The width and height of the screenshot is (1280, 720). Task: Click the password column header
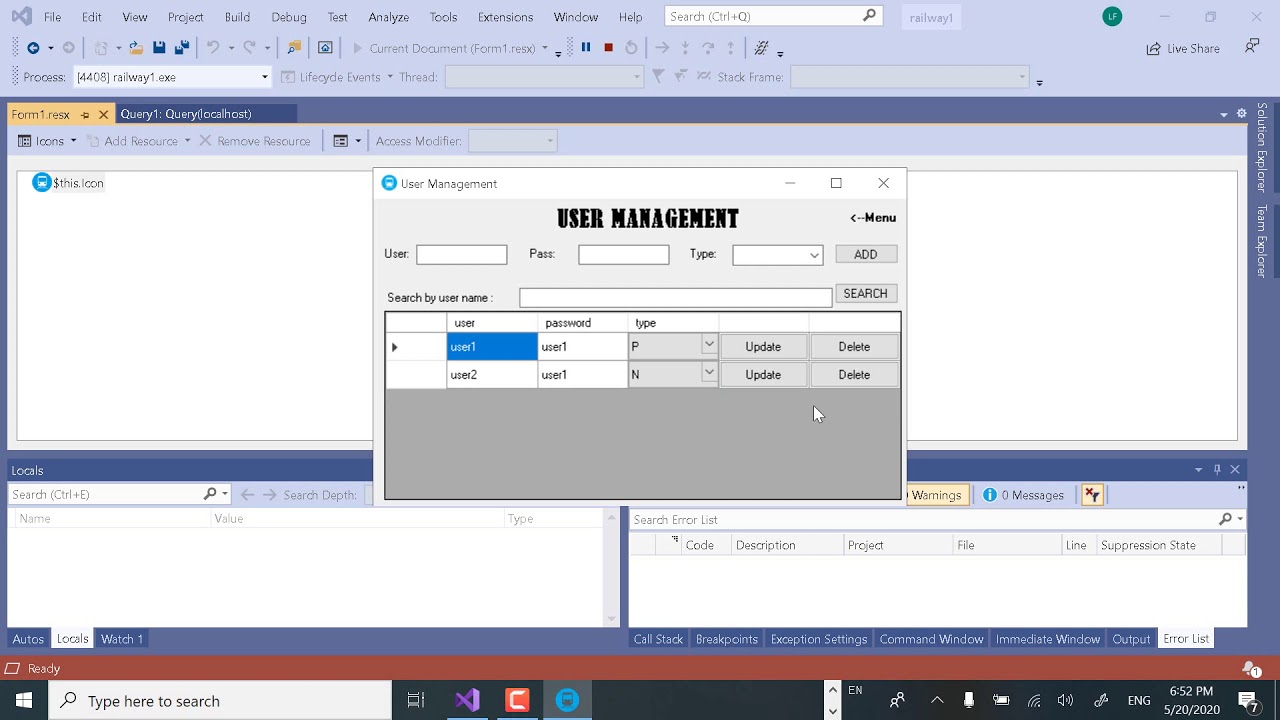pos(583,323)
